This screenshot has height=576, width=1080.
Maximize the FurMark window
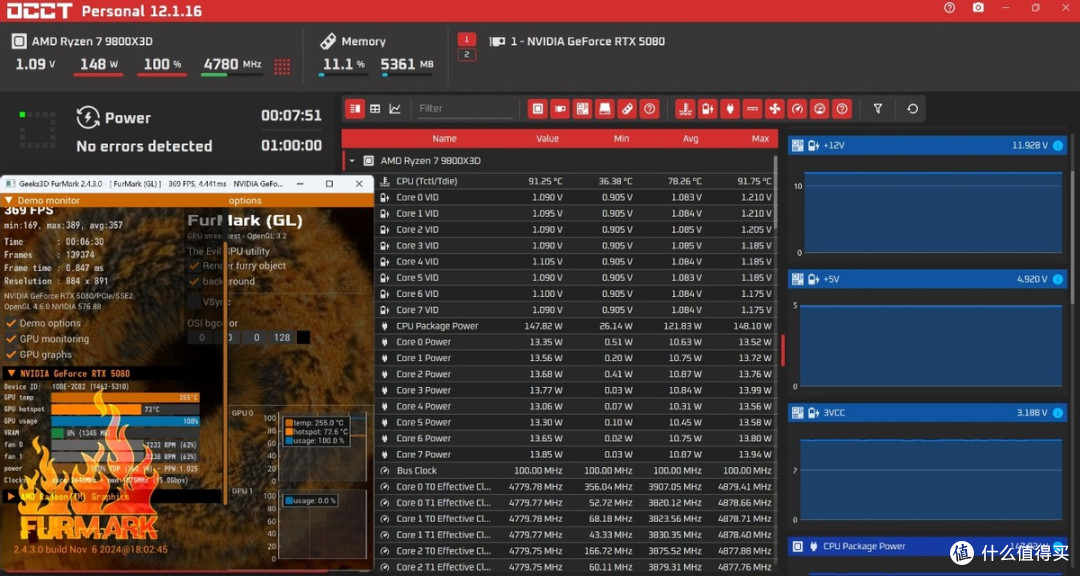(x=329, y=184)
